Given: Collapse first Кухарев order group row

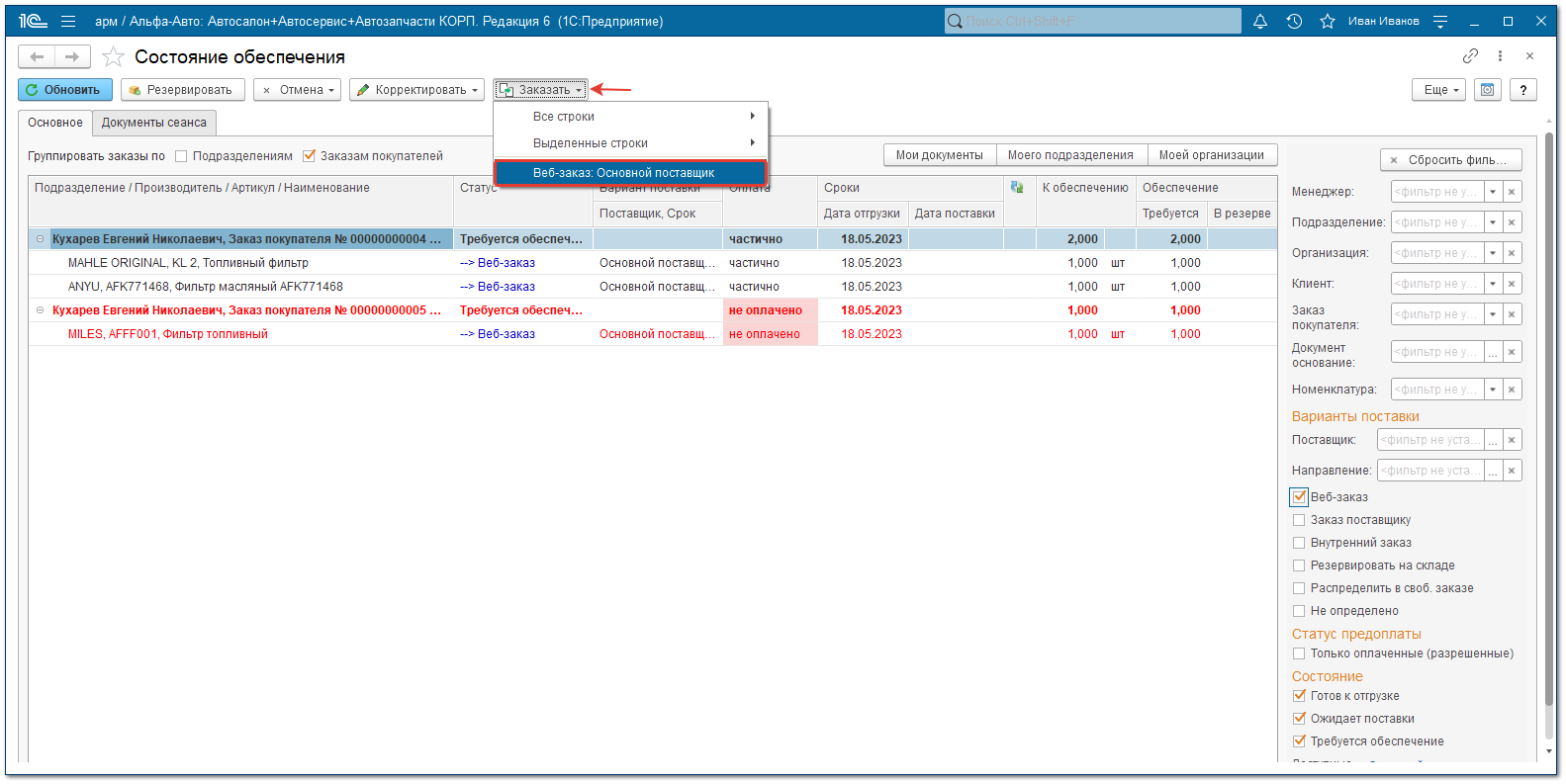Looking at the screenshot, I should click(x=41, y=238).
